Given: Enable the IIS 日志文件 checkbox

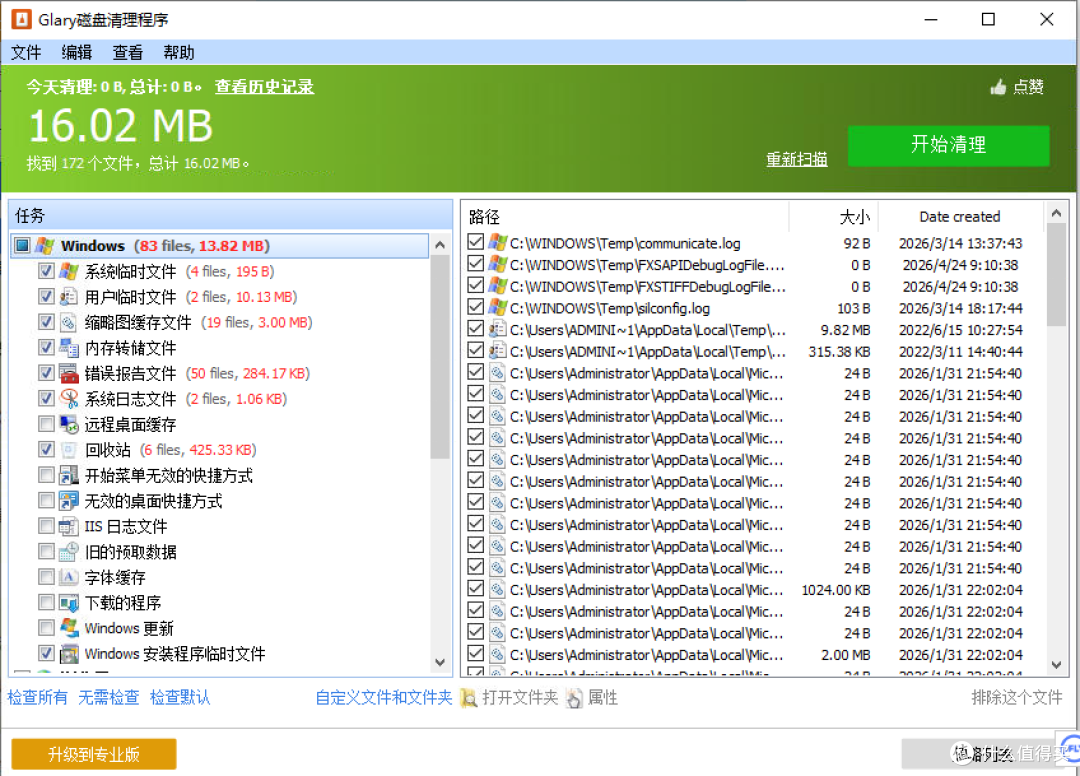Looking at the screenshot, I should click(46, 526).
